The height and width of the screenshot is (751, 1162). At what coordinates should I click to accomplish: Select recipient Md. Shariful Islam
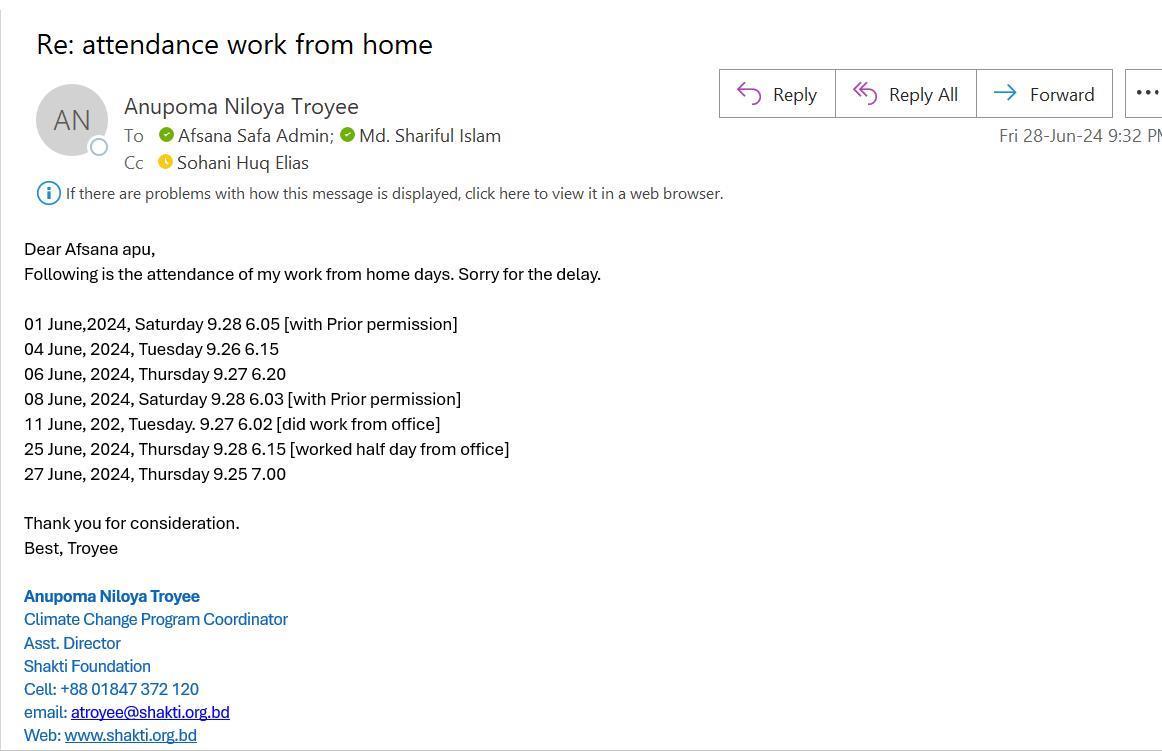tap(430, 136)
